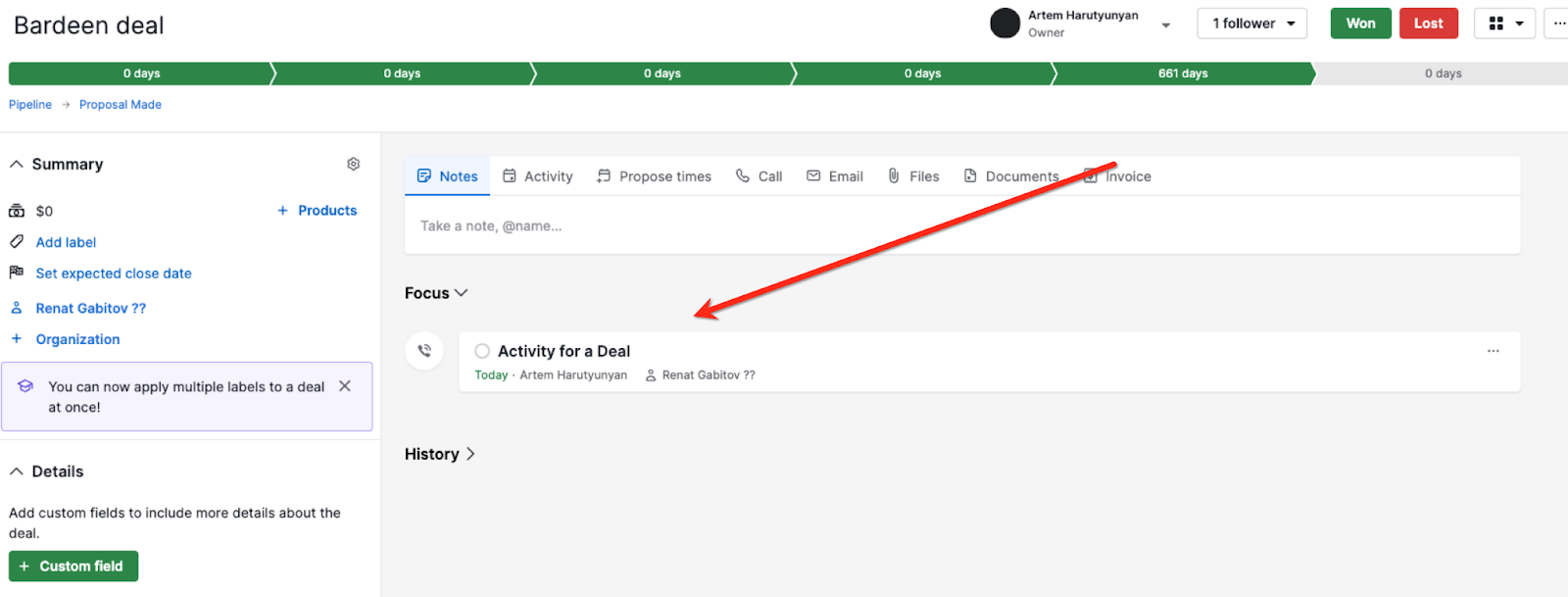Click the $0 deal value

[44, 211]
